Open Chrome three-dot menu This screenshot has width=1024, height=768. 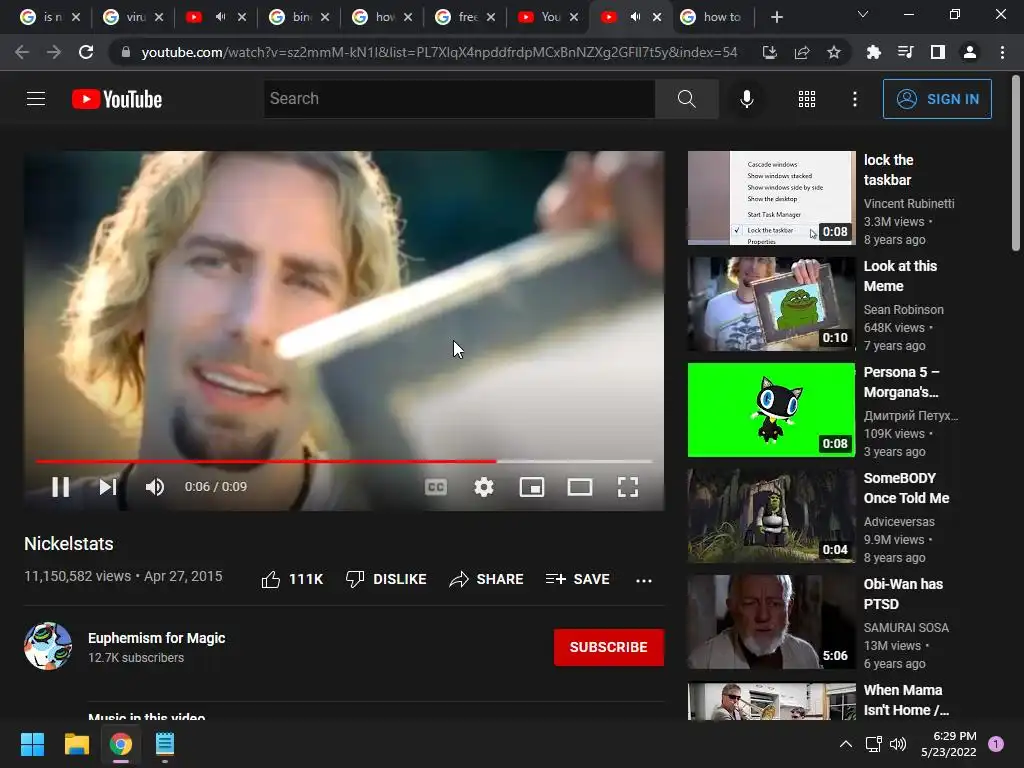tap(1002, 52)
